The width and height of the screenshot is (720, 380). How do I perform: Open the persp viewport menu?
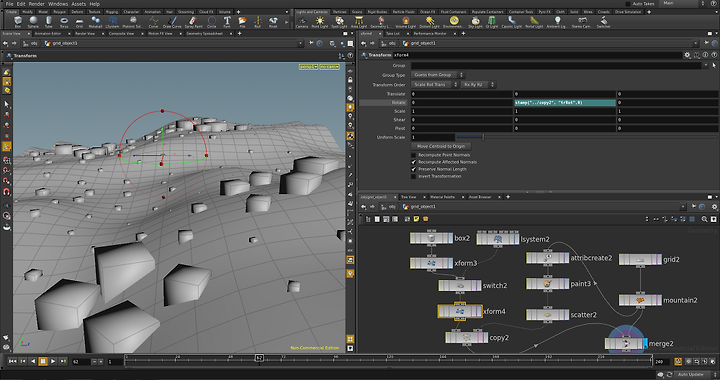308,67
